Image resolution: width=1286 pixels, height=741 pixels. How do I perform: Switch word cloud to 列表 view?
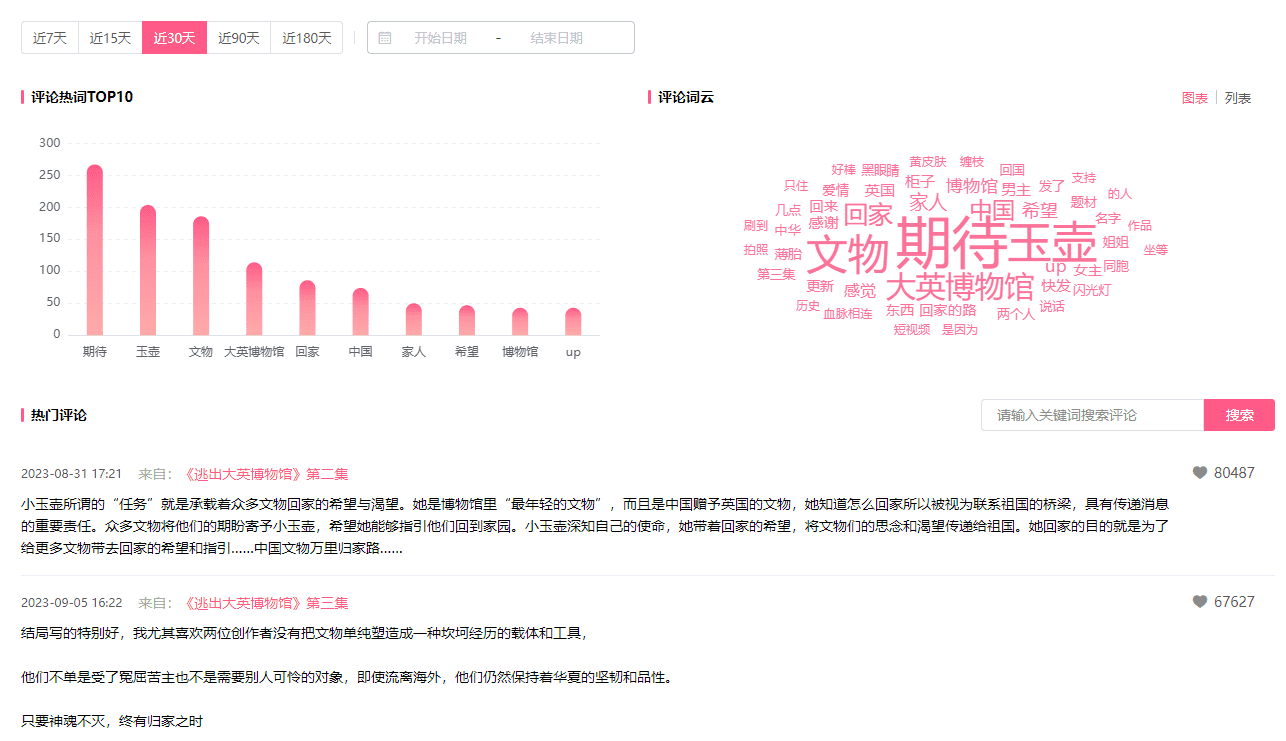[x=1238, y=98]
